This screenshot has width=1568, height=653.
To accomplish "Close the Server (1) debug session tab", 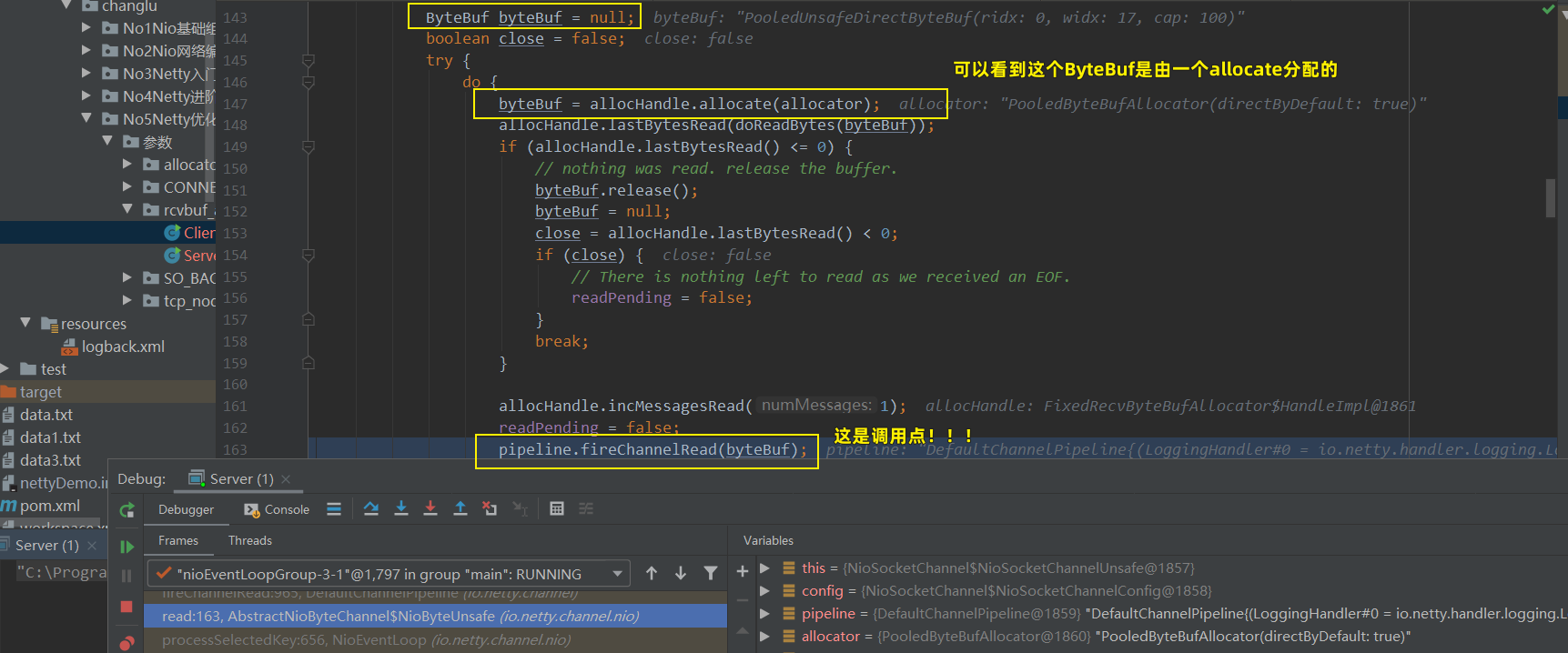I will pyautogui.click(x=286, y=479).
